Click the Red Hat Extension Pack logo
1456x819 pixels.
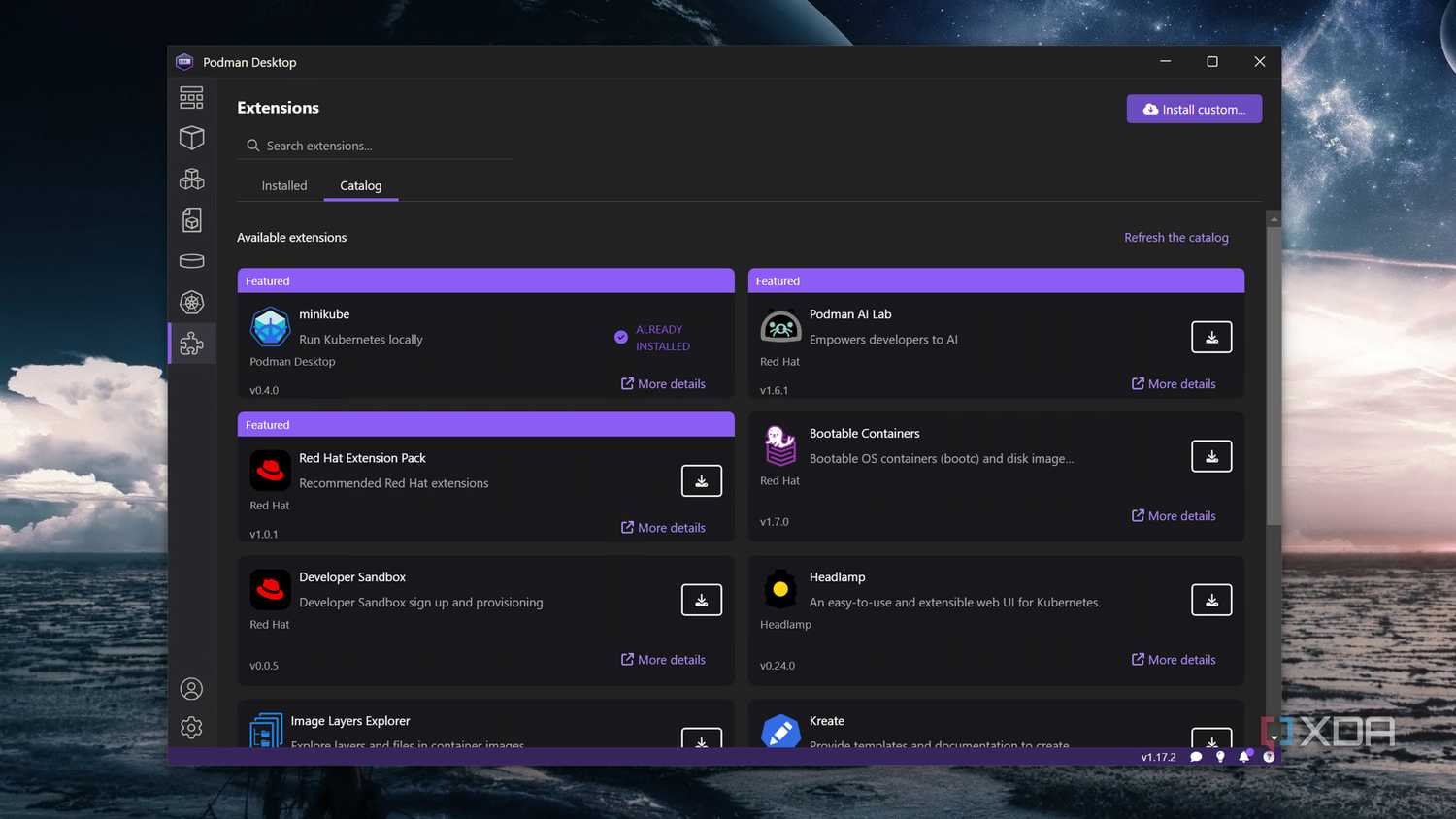[270, 471]
